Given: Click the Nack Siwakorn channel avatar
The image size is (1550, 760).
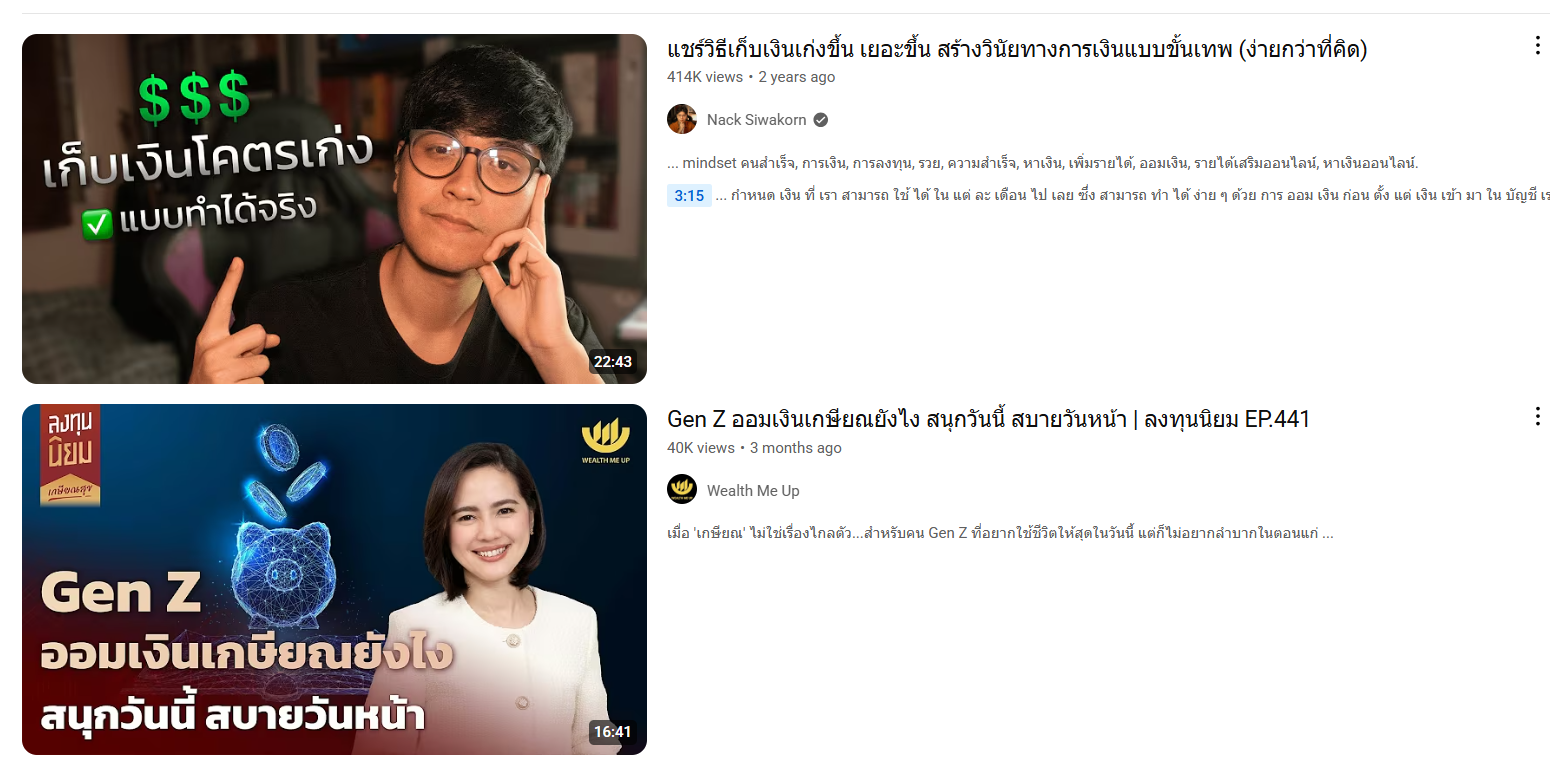Looking at the screenshot, I should [682, 119].
